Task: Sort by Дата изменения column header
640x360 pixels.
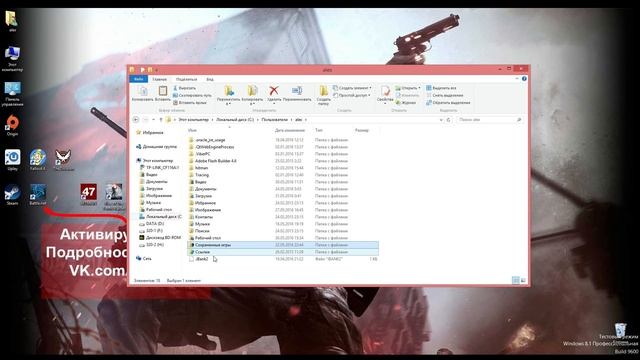Action: click(x=290, y=130)
